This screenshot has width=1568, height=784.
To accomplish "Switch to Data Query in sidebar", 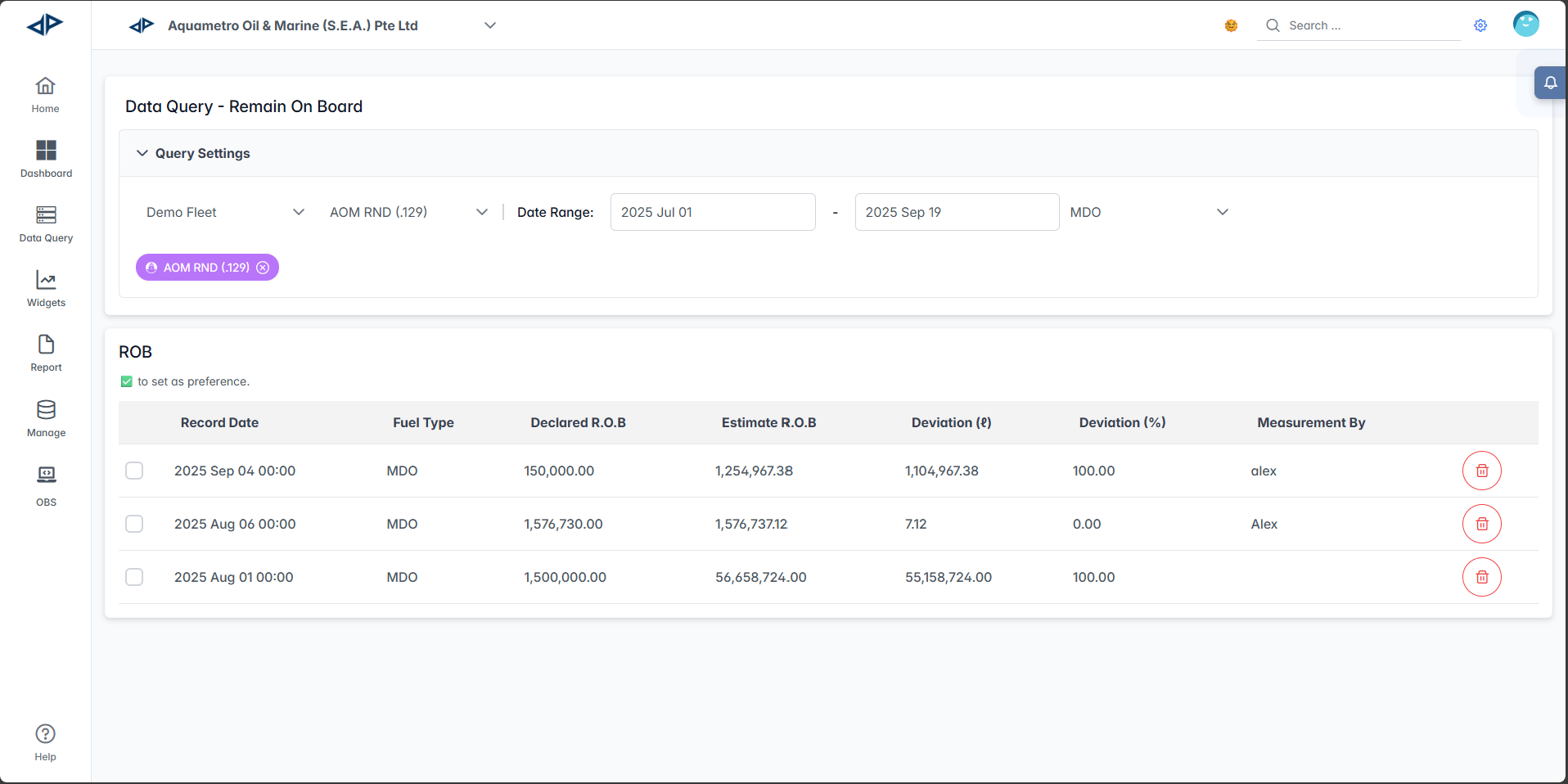I will (46, 216).
